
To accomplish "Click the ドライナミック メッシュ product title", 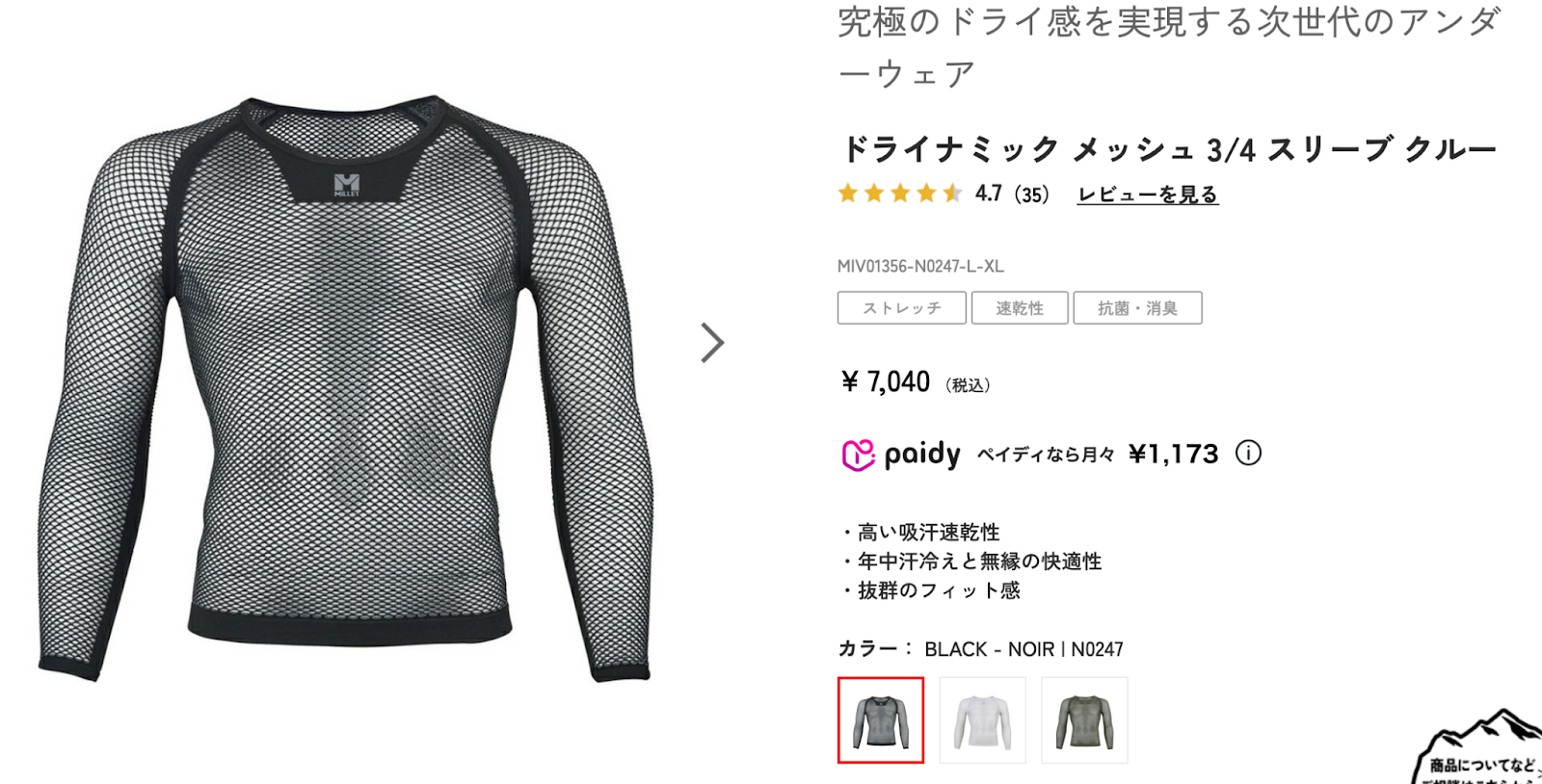I will click(x=1169, y=149).
